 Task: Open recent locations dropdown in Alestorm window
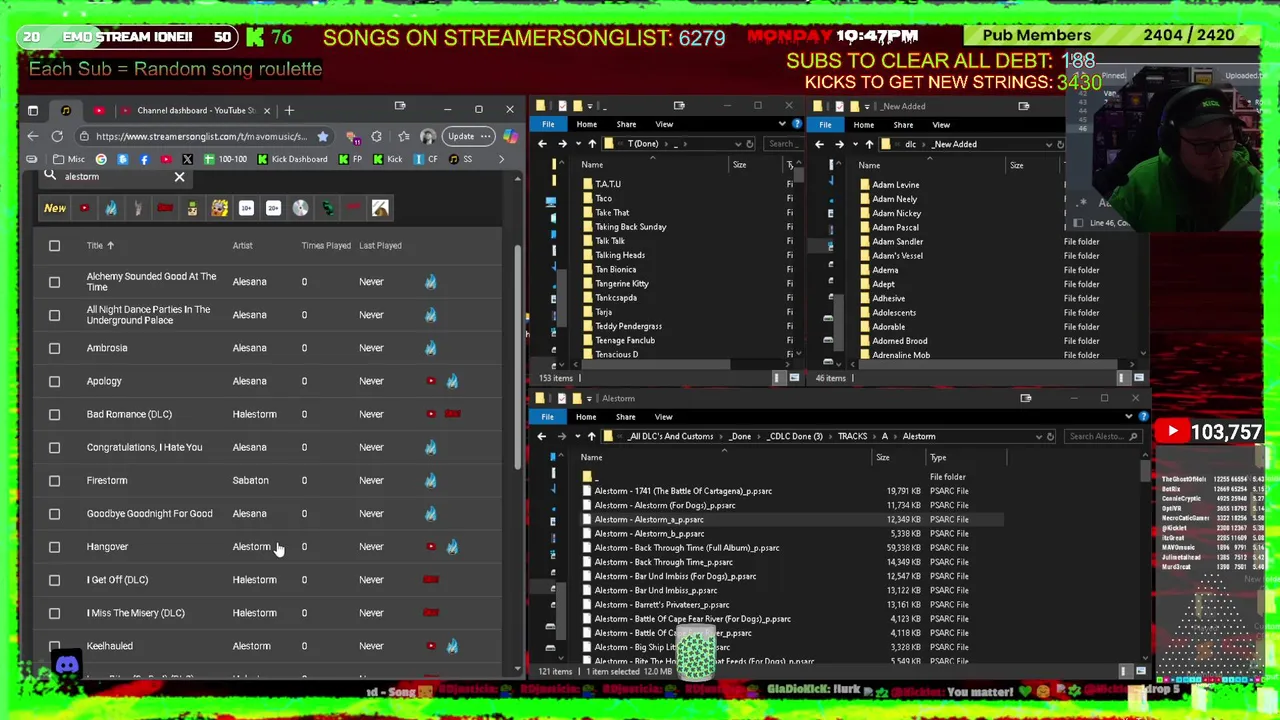[x=577, y=436]
